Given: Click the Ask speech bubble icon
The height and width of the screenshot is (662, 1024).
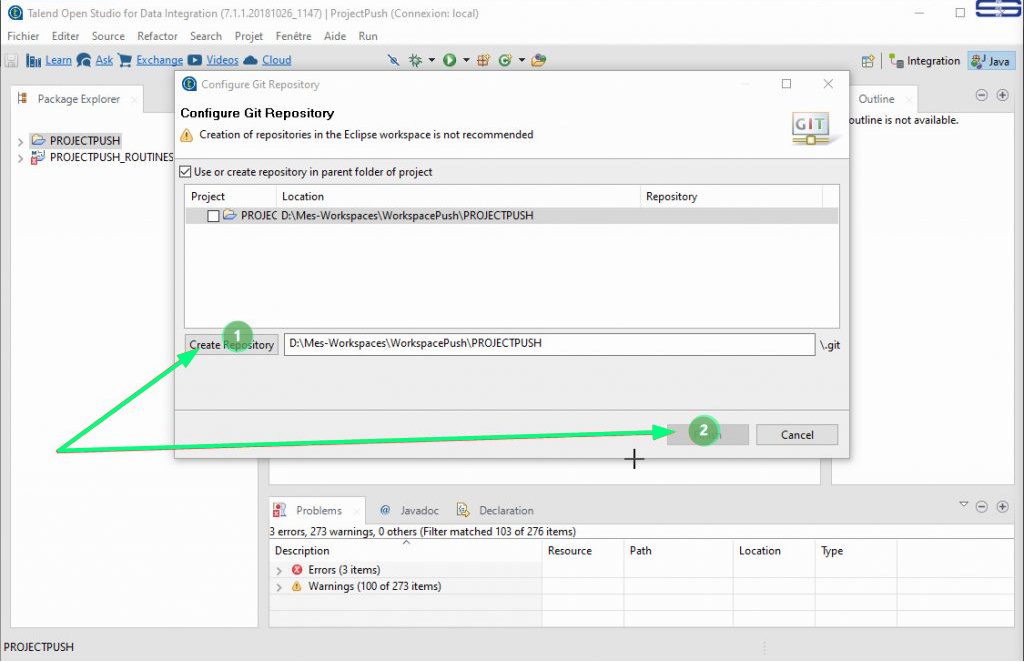Looking at the screenshot, I should tap(84, 60).
